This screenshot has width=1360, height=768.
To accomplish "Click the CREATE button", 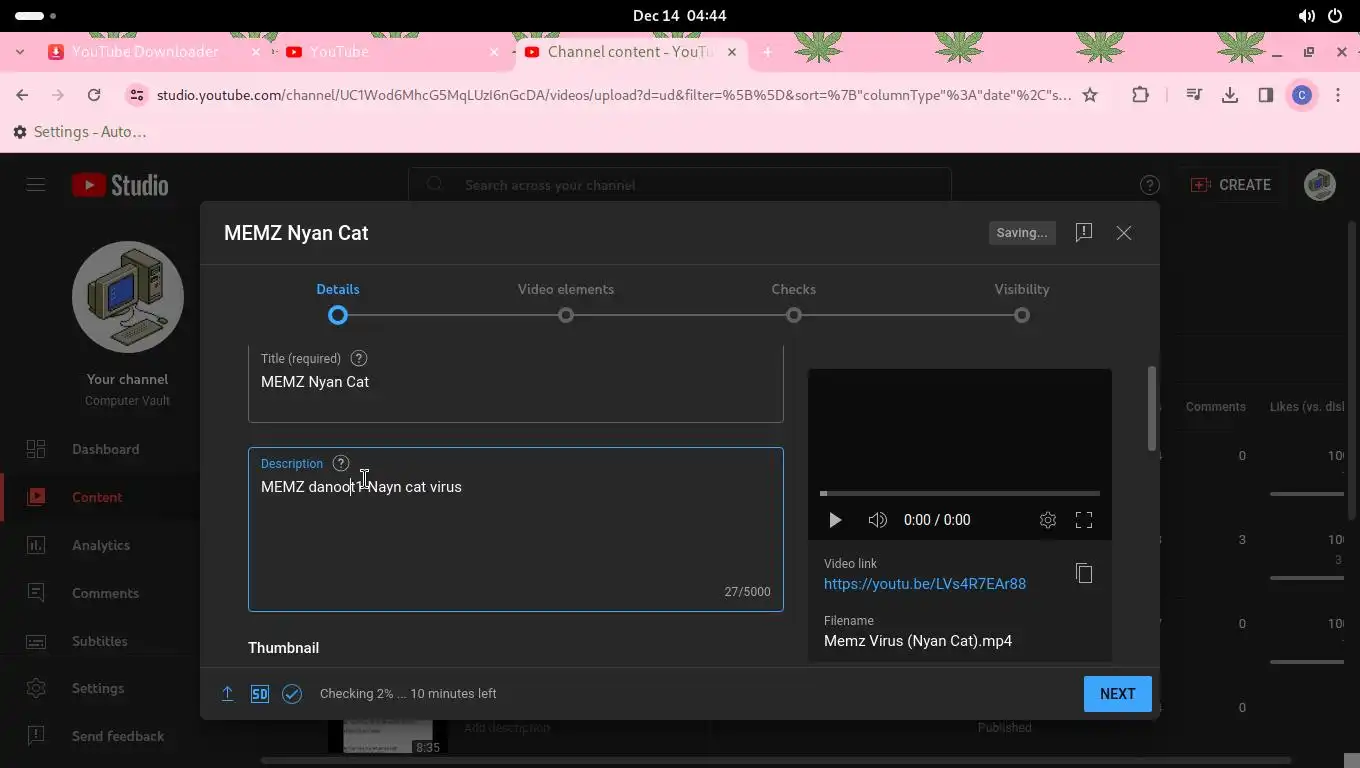I will (1231, 185).
